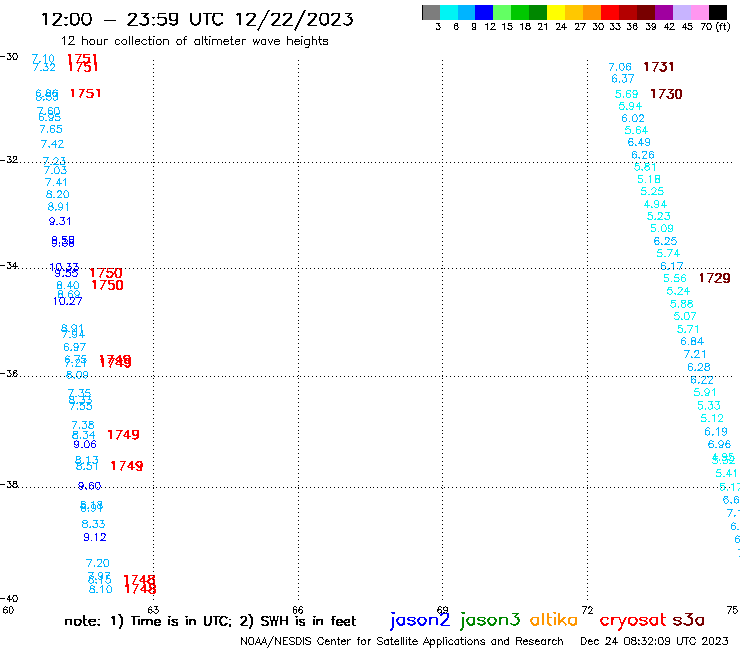Select the 1749 time label beside 8.34
Viewport: 740px width, 650px height.
click(x=123, y=435)
